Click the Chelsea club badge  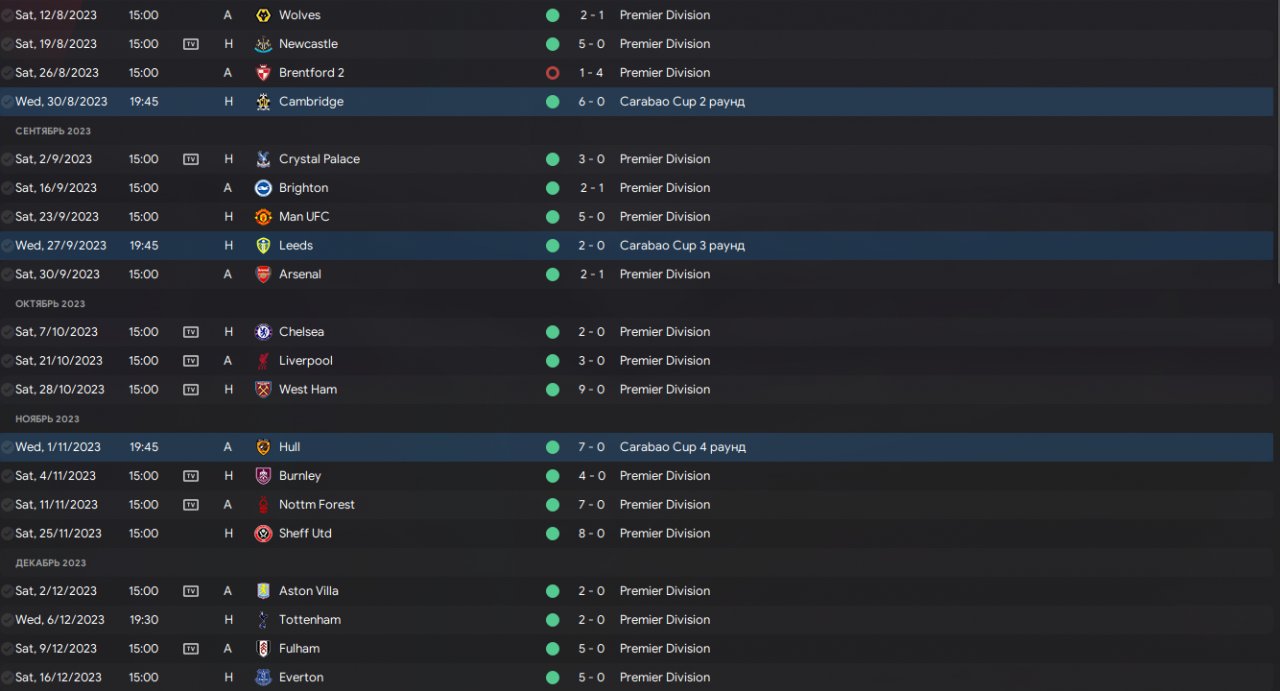click(x=263, y=332)
